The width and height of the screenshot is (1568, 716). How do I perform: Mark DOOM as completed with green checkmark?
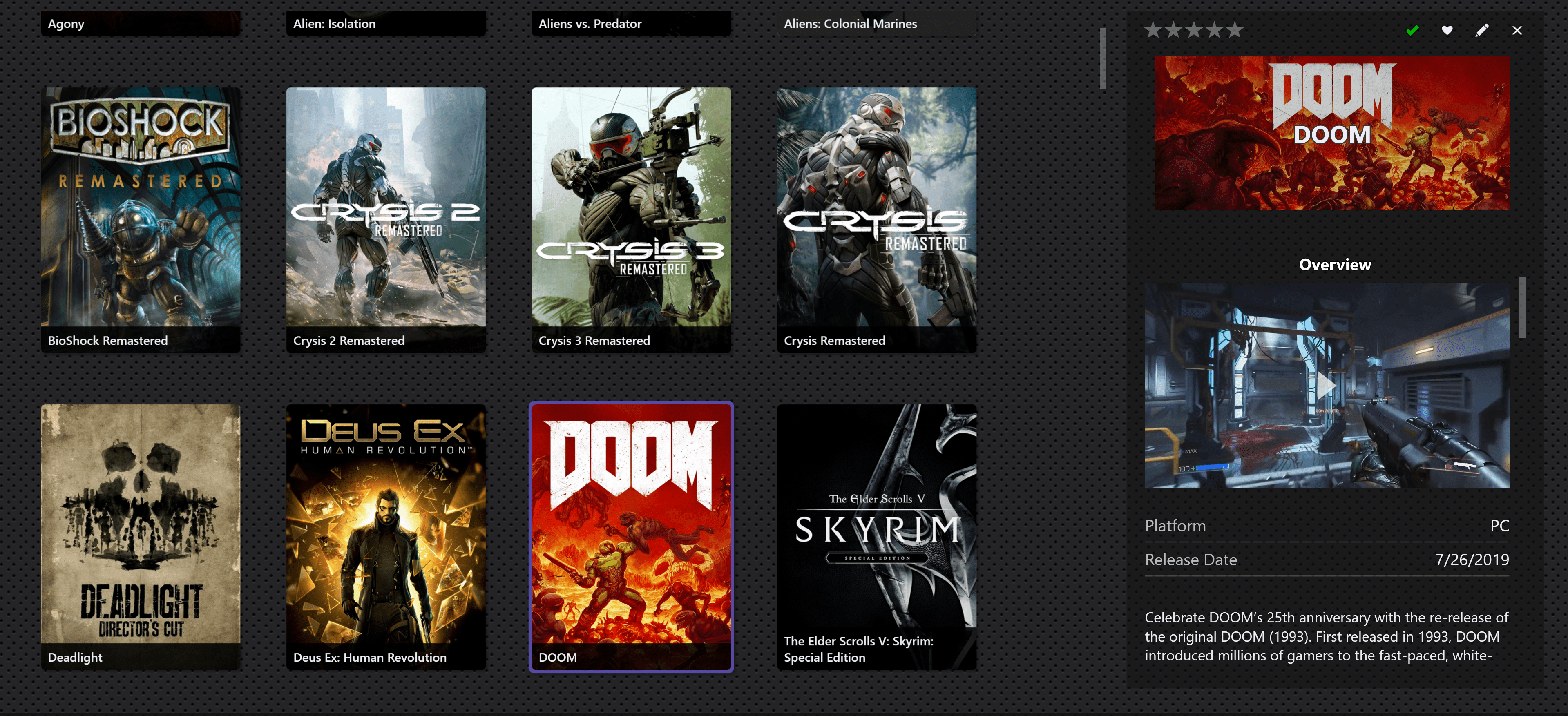tap(1413, 30)
